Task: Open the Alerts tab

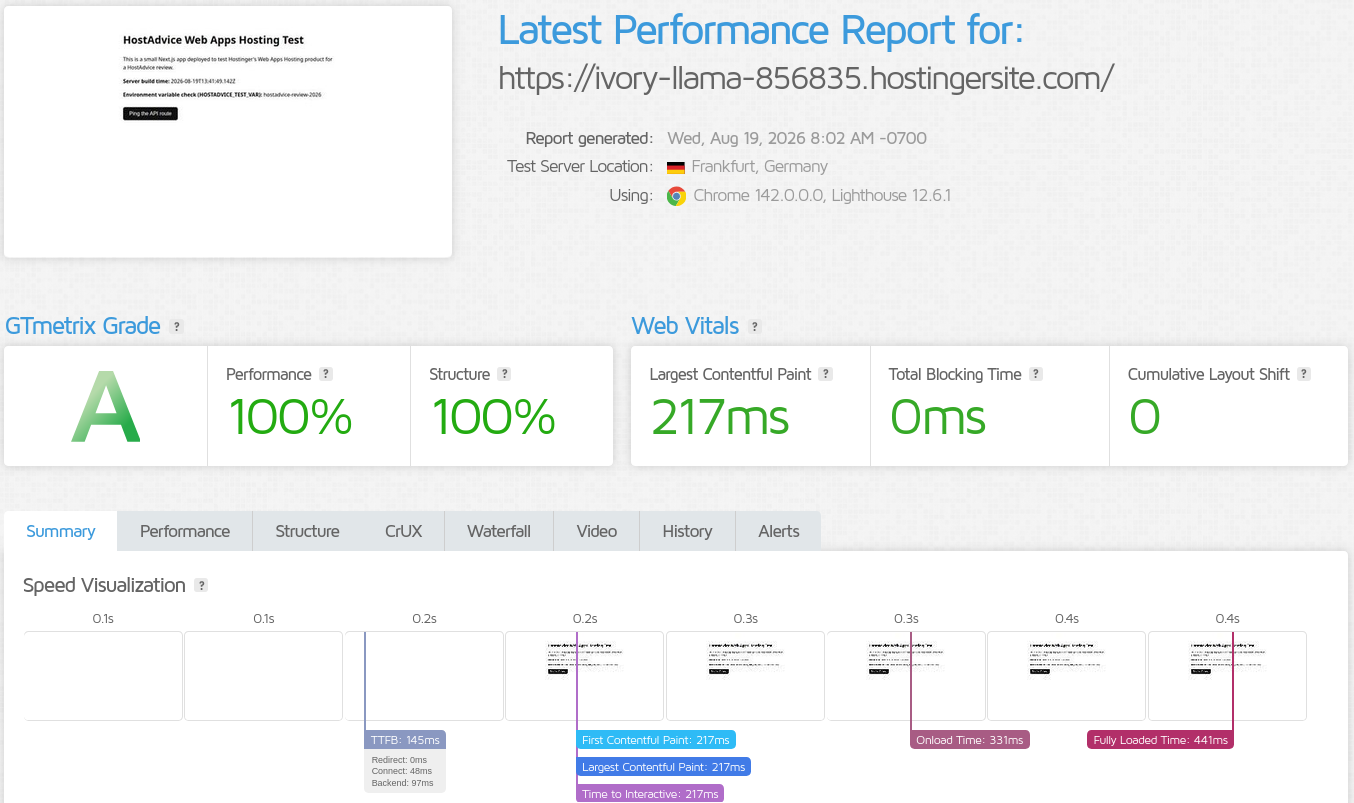Action: [779, 531]
